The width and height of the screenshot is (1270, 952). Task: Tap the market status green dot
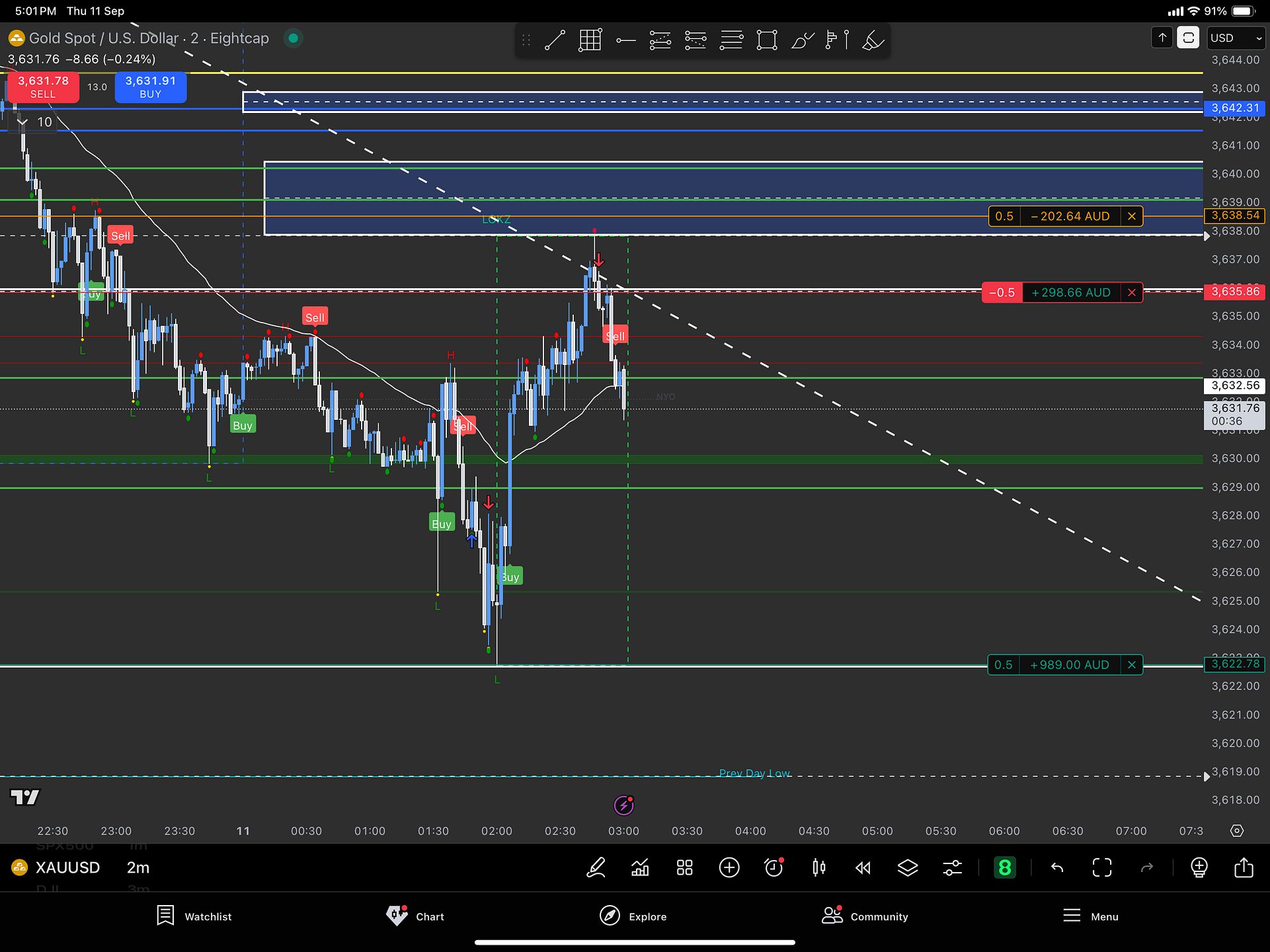[x=294, y=38]
